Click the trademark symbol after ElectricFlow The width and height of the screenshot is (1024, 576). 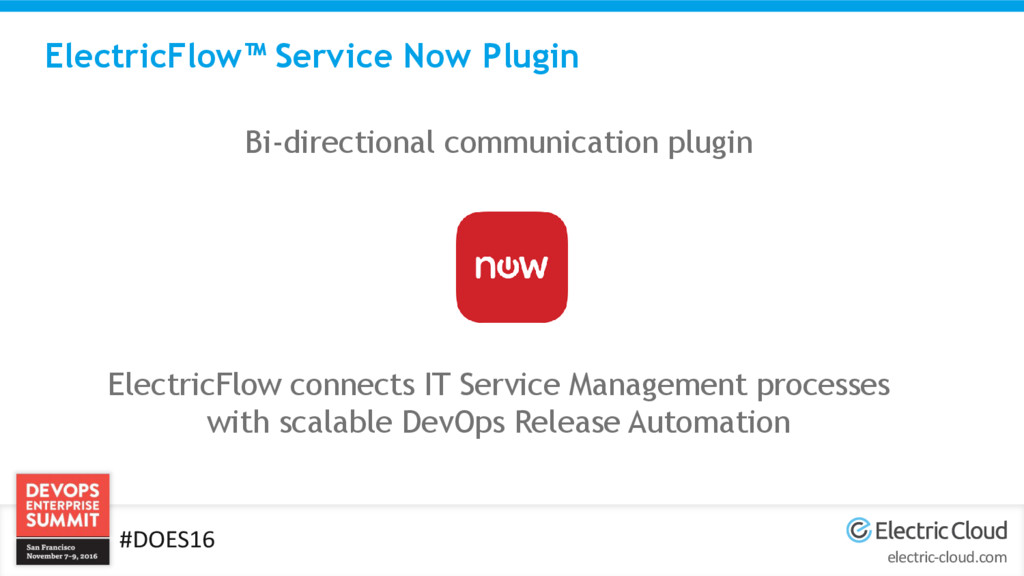[255, 49]
